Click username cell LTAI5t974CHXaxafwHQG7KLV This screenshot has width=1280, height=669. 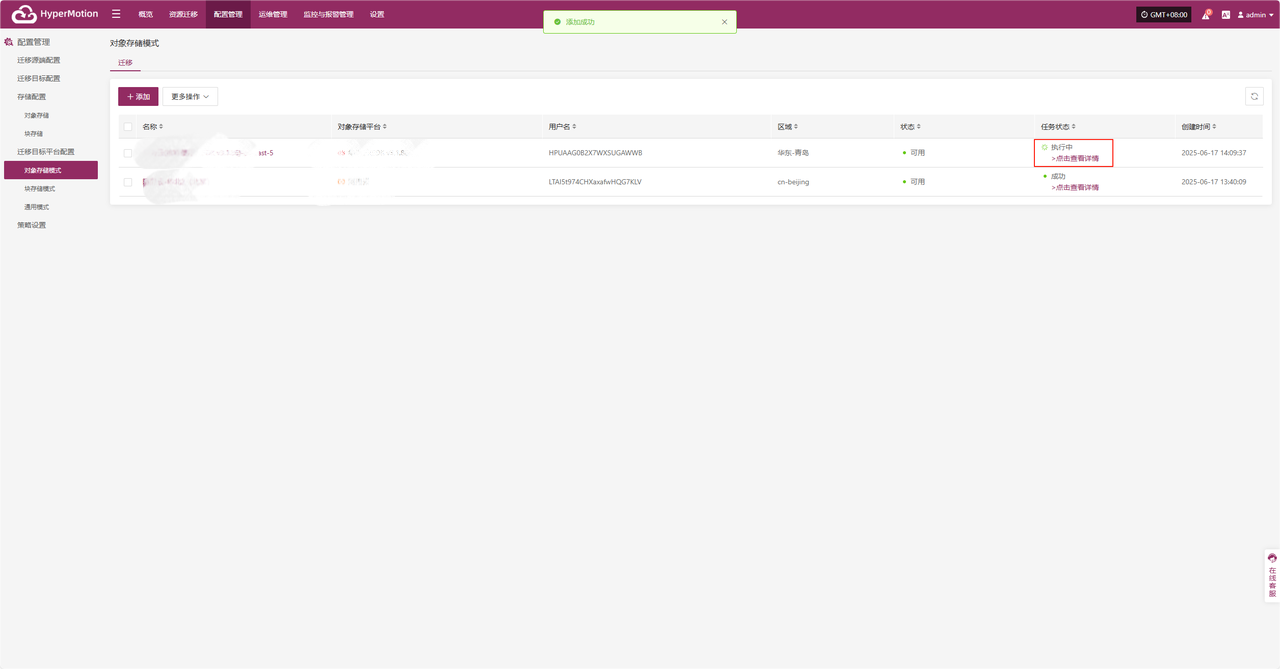tap(595, 182)
